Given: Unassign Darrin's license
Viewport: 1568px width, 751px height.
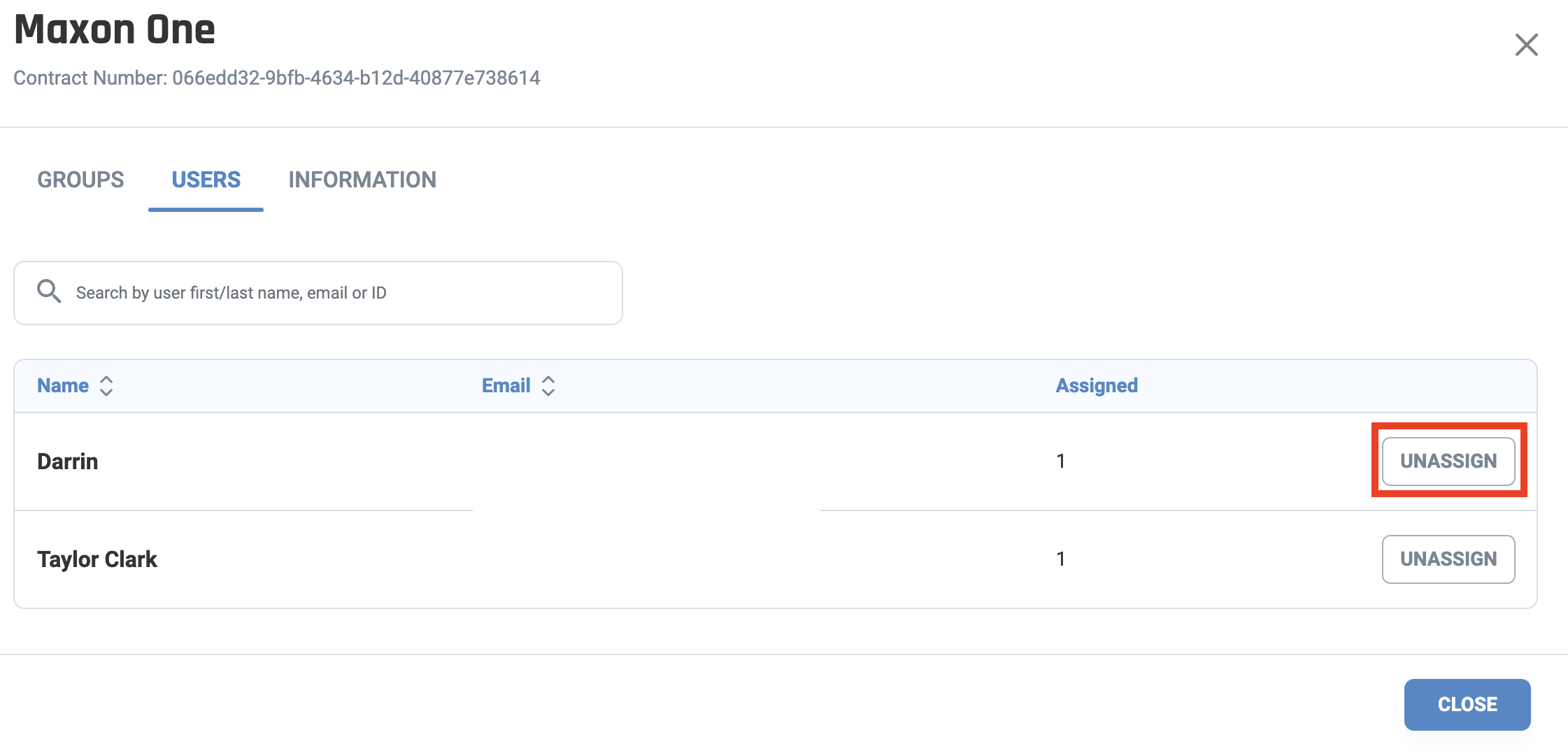Looking at the screenshot, I should click(1448, 462).
